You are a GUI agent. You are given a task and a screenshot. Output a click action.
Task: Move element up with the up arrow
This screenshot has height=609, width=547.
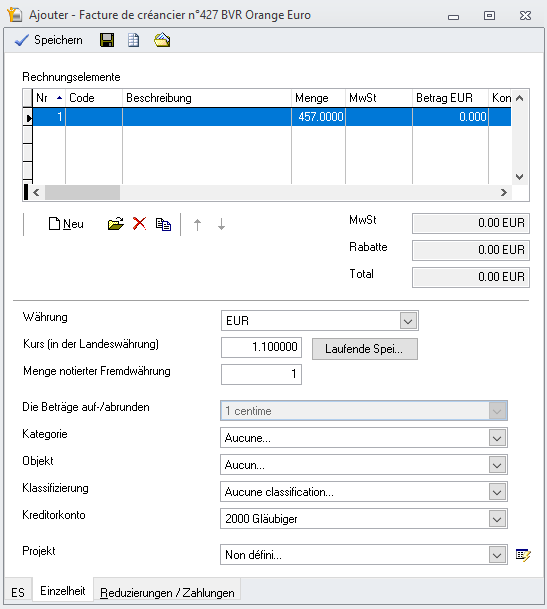pos(197,224)
